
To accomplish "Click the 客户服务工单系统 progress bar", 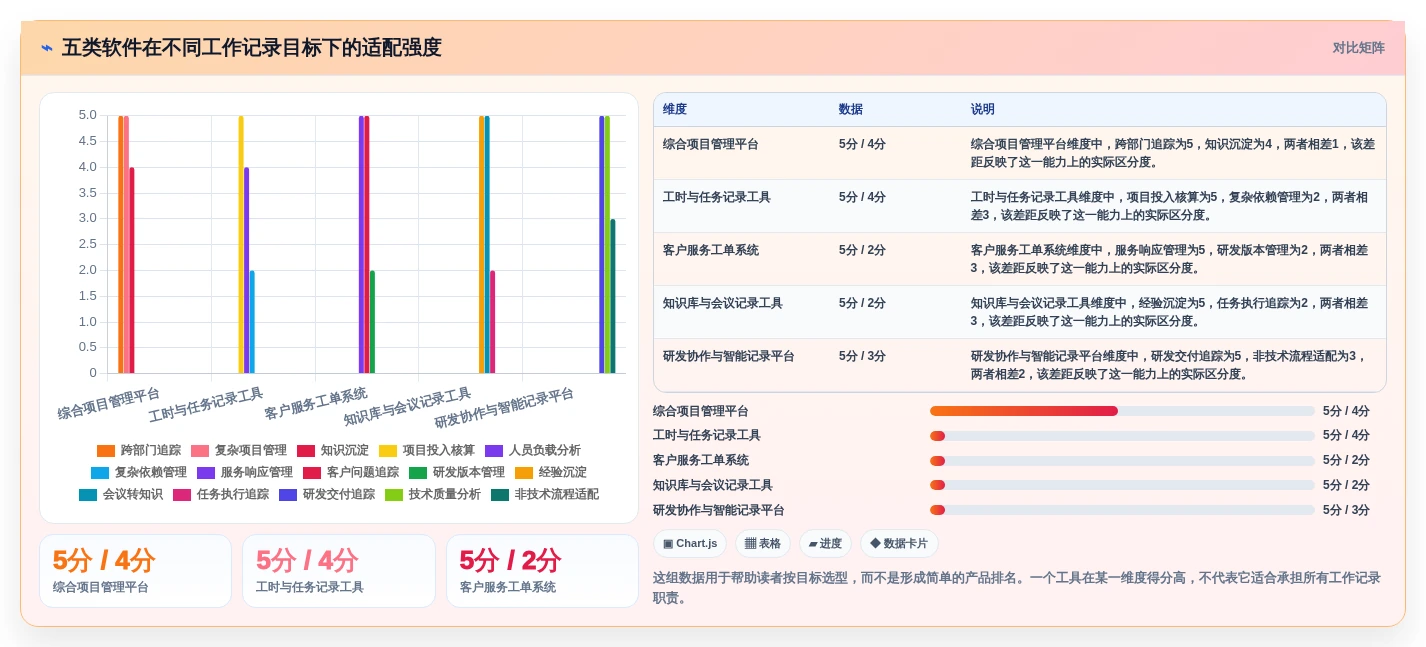I will (1122, 461).
